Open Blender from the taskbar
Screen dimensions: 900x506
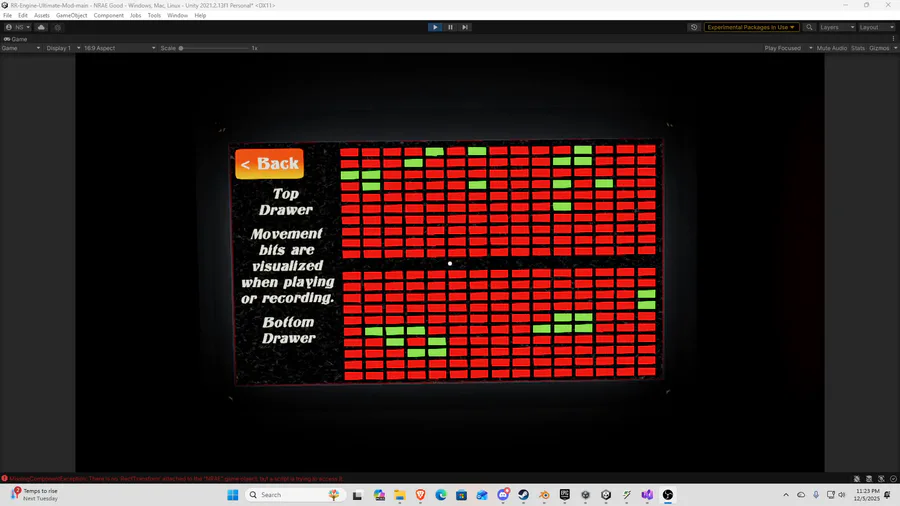coord(544,495)
